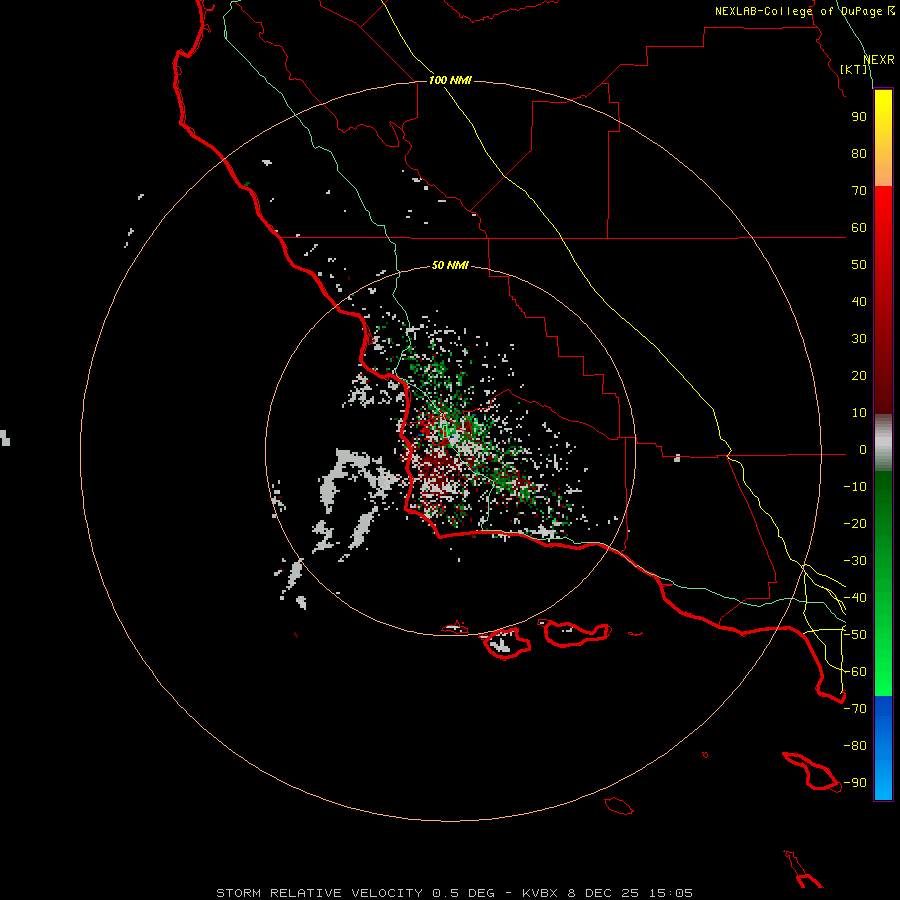
Task: Click the gray near-zero segment of color bar
Action: click(883, 443)
